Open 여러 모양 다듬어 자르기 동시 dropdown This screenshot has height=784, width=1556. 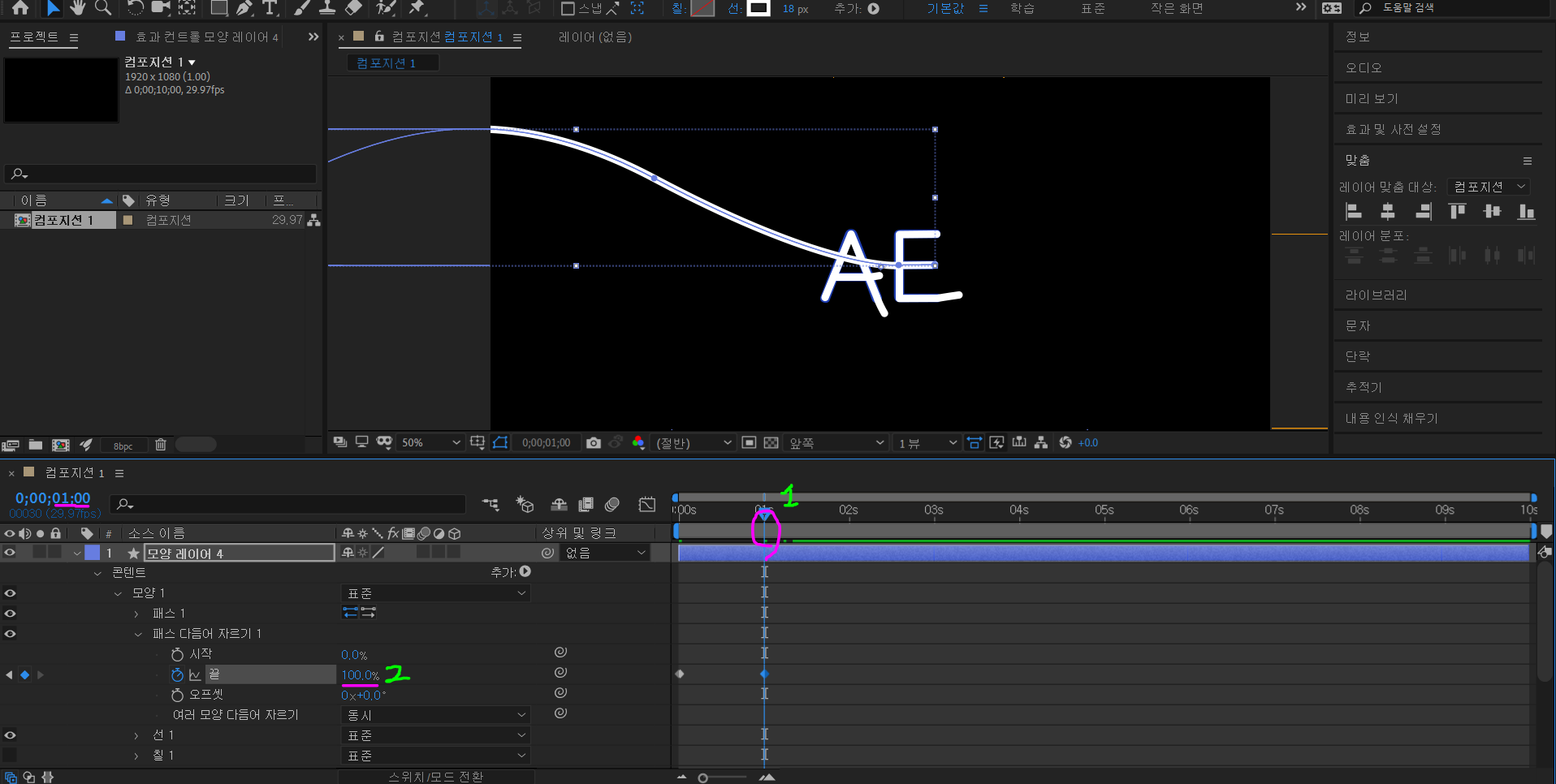coord(435,715)
